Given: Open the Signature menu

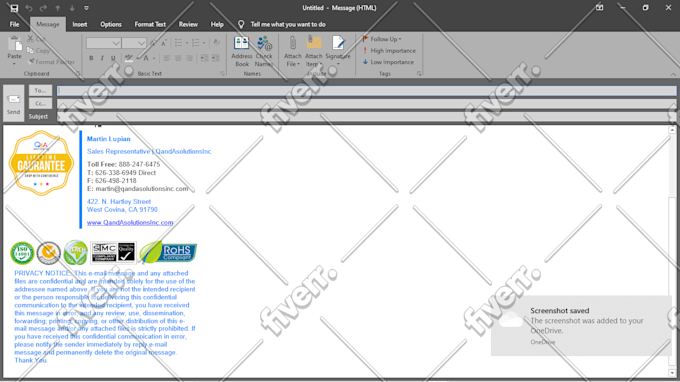Looking at the screenshot, I should (338, 52).
